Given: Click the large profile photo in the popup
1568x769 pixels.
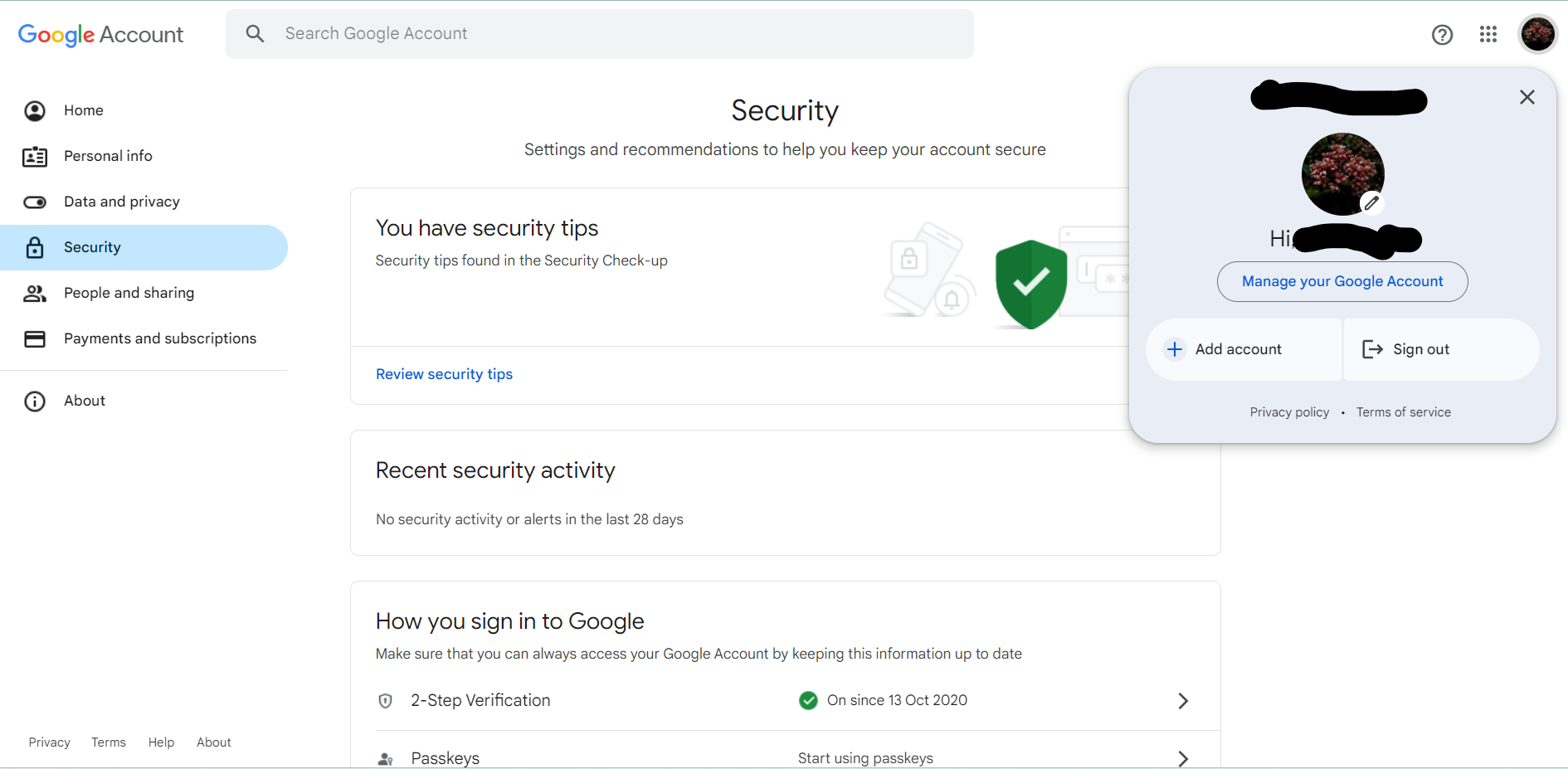Looking at the screenshot, I should (1342, 173).
